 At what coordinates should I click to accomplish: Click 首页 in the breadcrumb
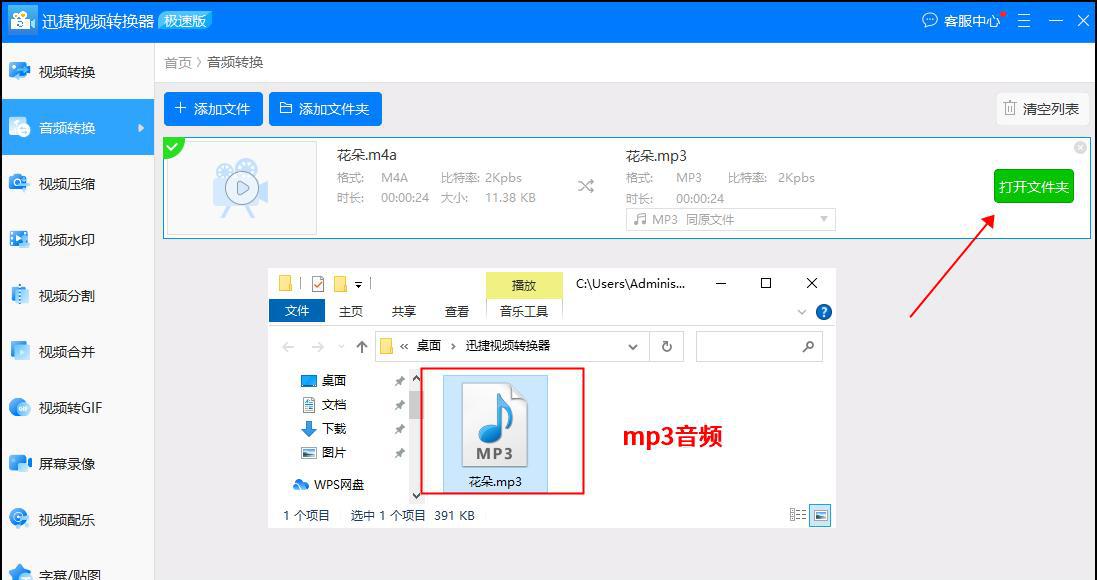(178, 62)
